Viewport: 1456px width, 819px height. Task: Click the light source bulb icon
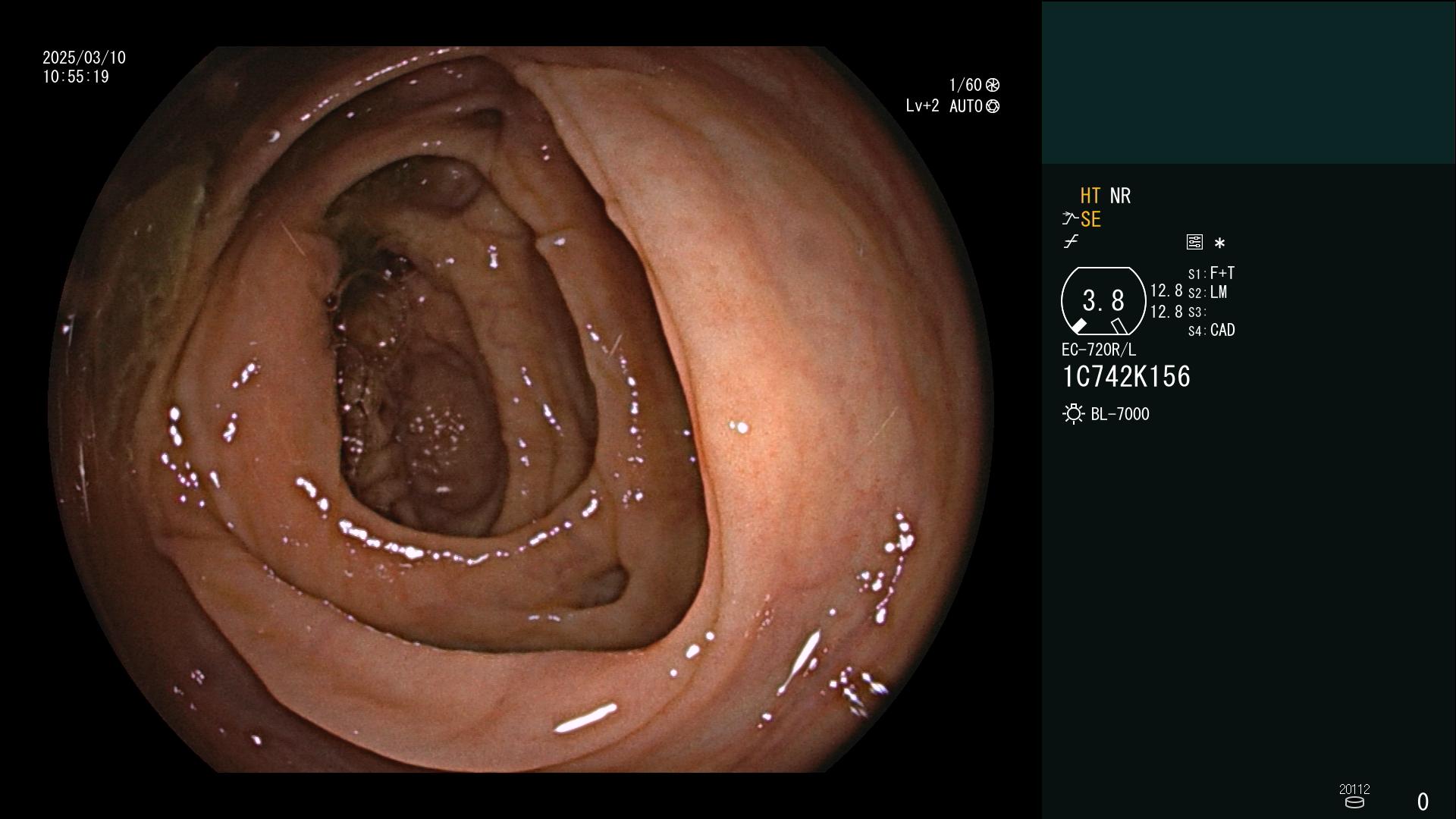(x=1073, y=414)
